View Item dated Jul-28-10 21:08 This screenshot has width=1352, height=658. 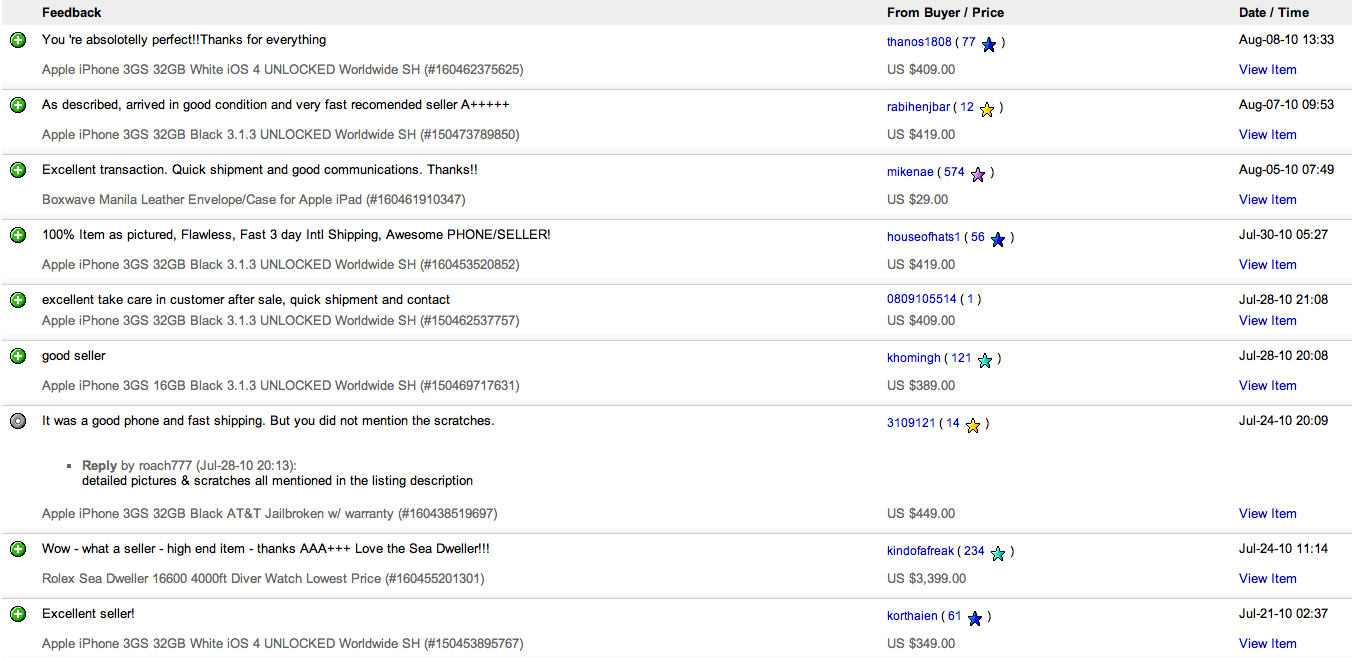1267,321
